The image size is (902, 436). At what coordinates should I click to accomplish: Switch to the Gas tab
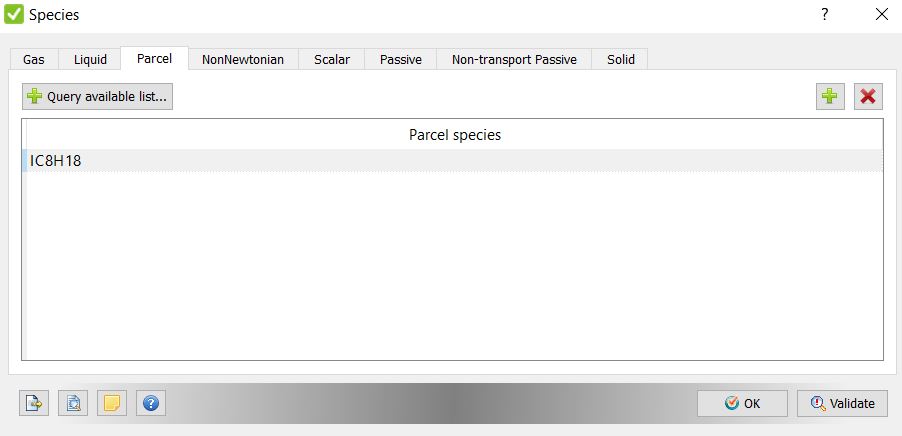pyautogui.click(x=34, y=59)
